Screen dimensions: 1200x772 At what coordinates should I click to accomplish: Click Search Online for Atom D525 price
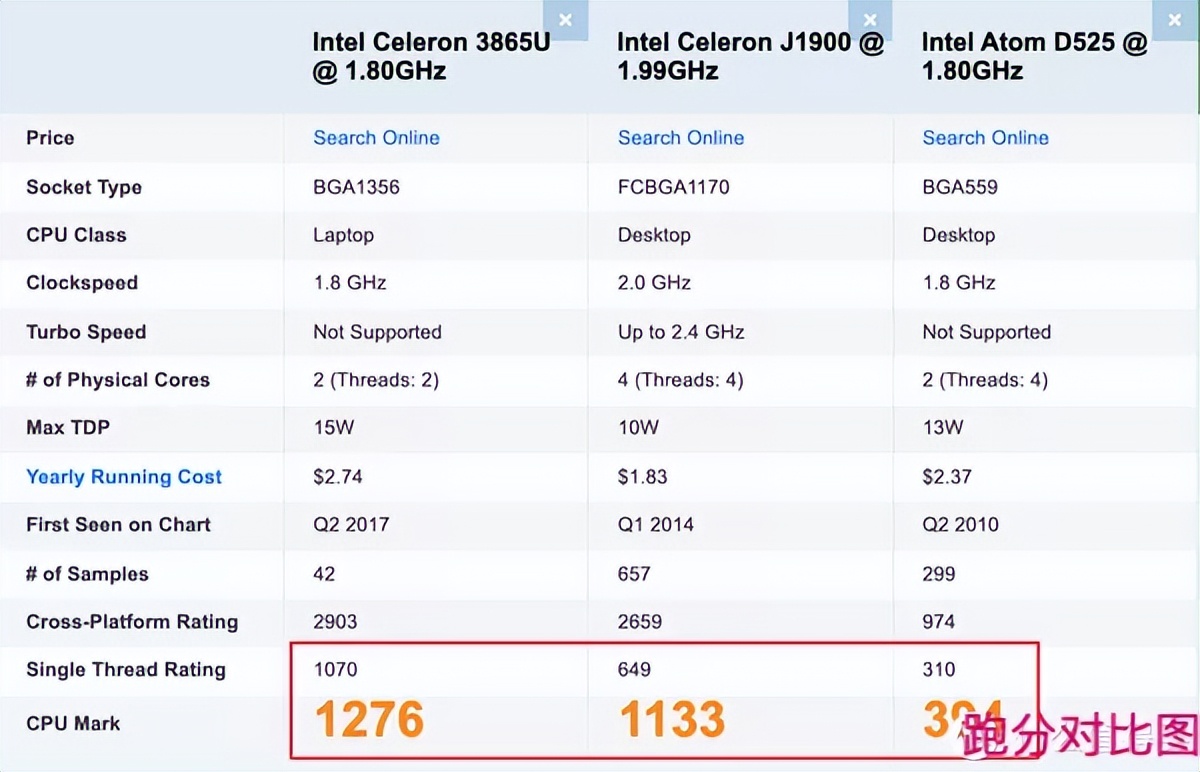point(985,138)
